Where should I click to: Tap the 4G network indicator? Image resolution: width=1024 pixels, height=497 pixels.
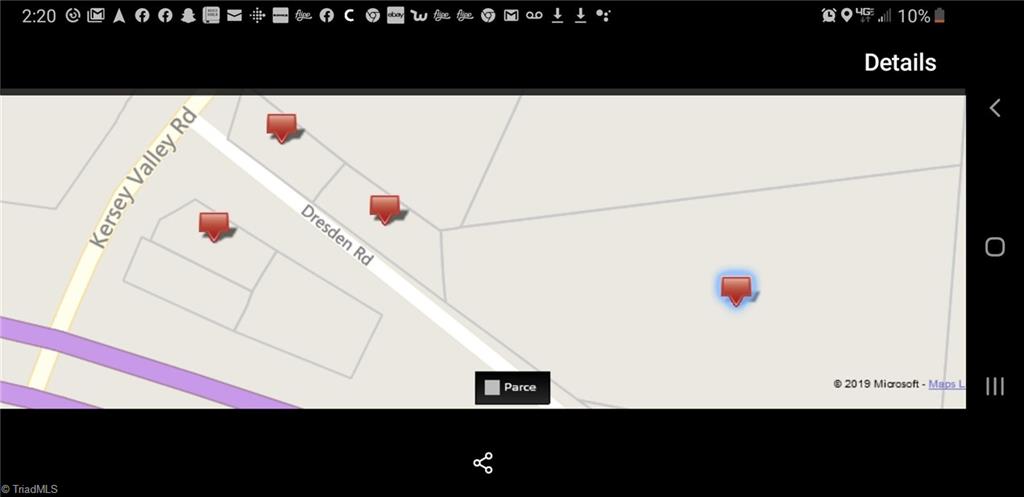click(865, 16)
